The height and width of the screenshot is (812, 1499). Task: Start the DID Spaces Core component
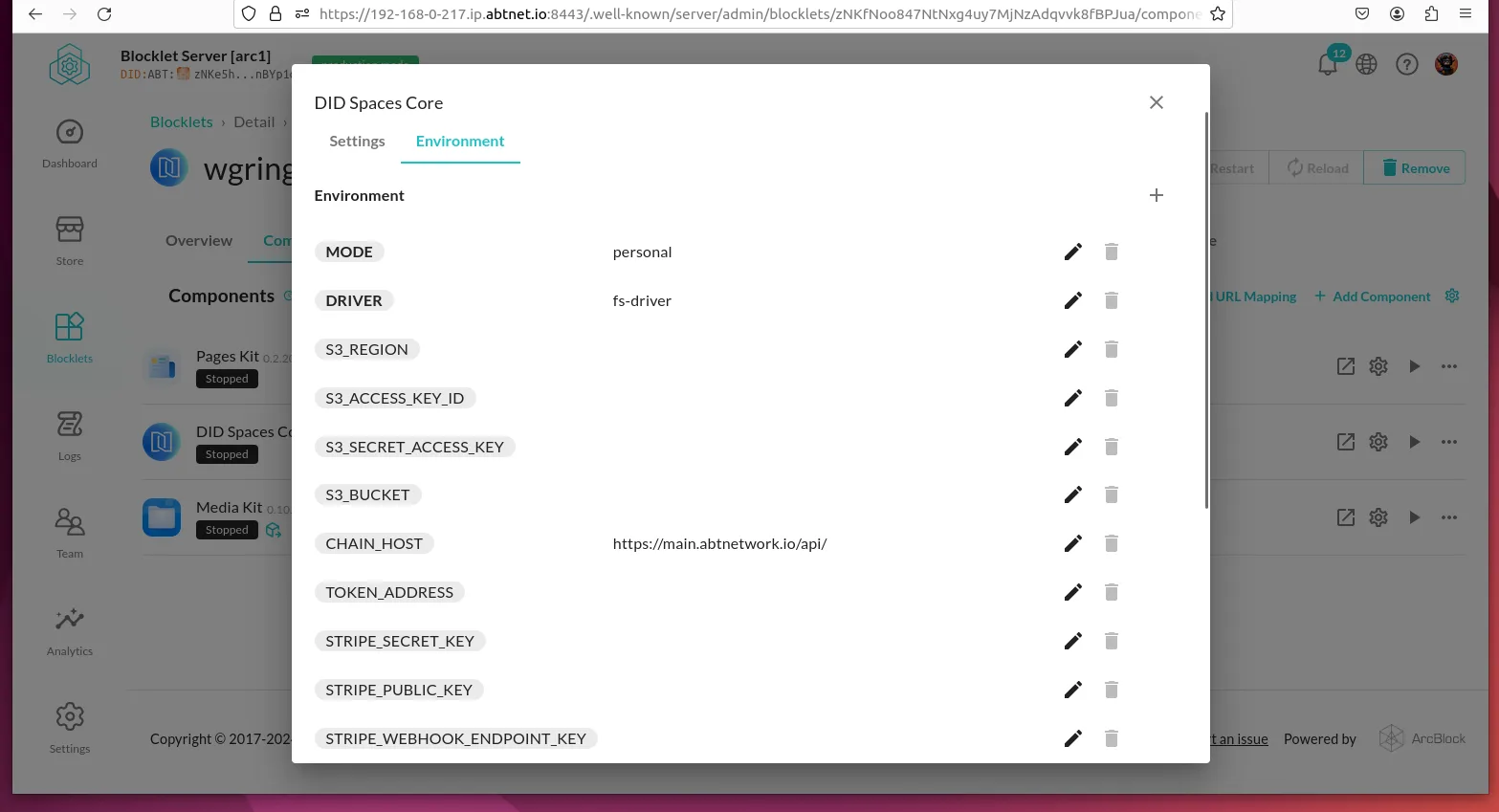[1415, 442]
